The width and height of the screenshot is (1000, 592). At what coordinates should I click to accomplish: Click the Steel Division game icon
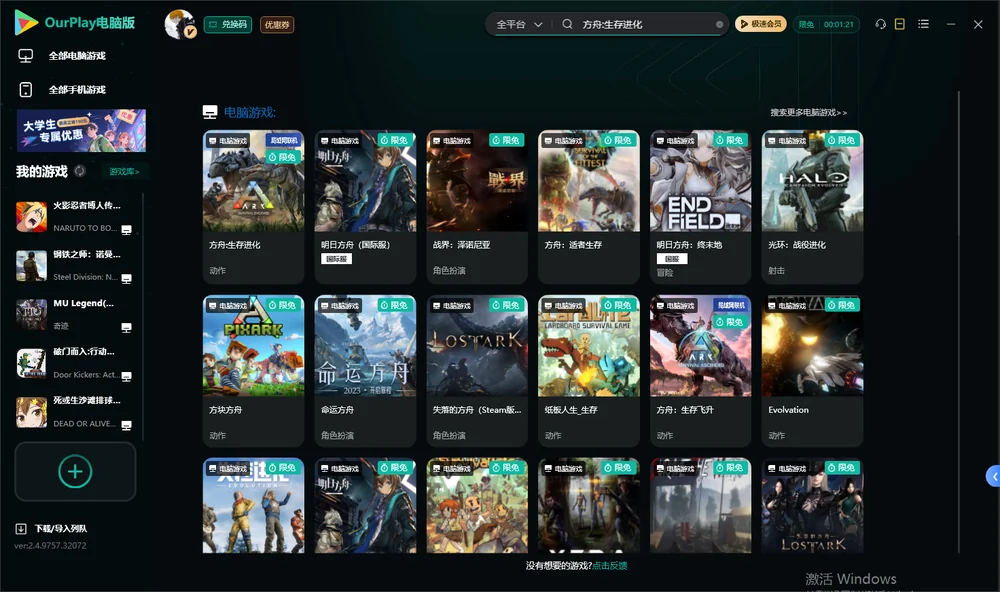31,265
